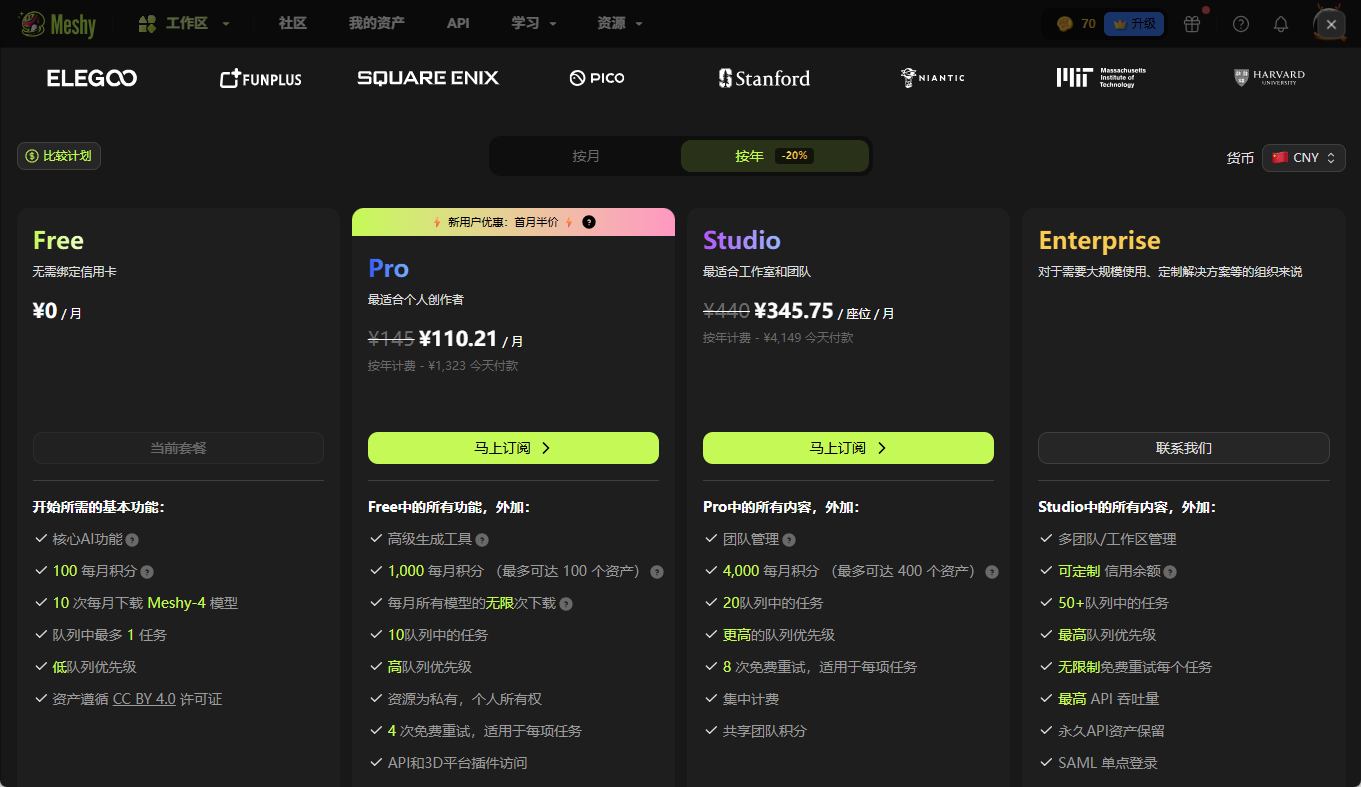The width and height of the screenshot is (1361, 787).
Task: Open the API menu item
Action: click(458, 23)
